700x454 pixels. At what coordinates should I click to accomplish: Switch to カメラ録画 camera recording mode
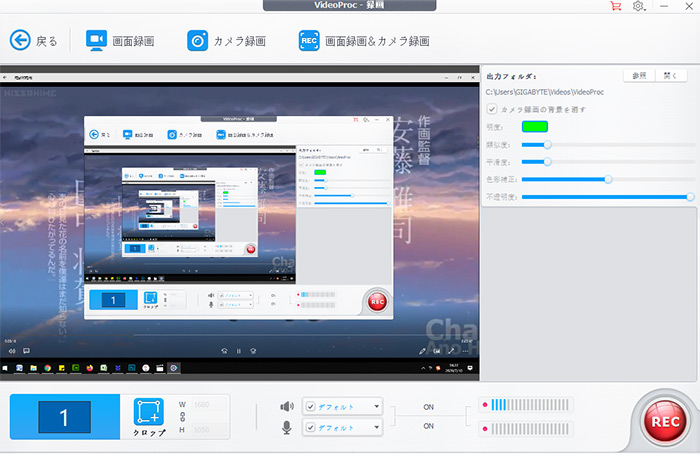tap(226, 41)
